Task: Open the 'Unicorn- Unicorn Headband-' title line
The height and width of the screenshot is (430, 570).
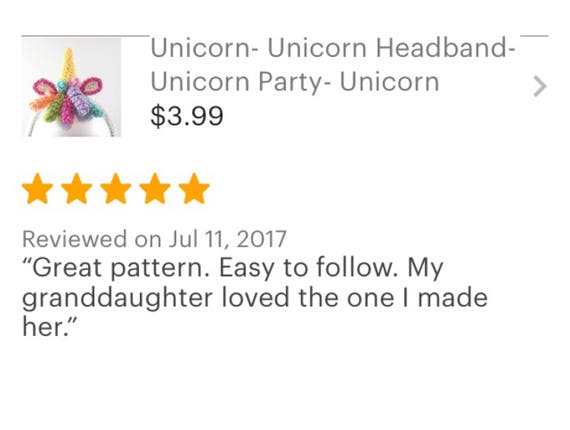Action: (333, 48)
